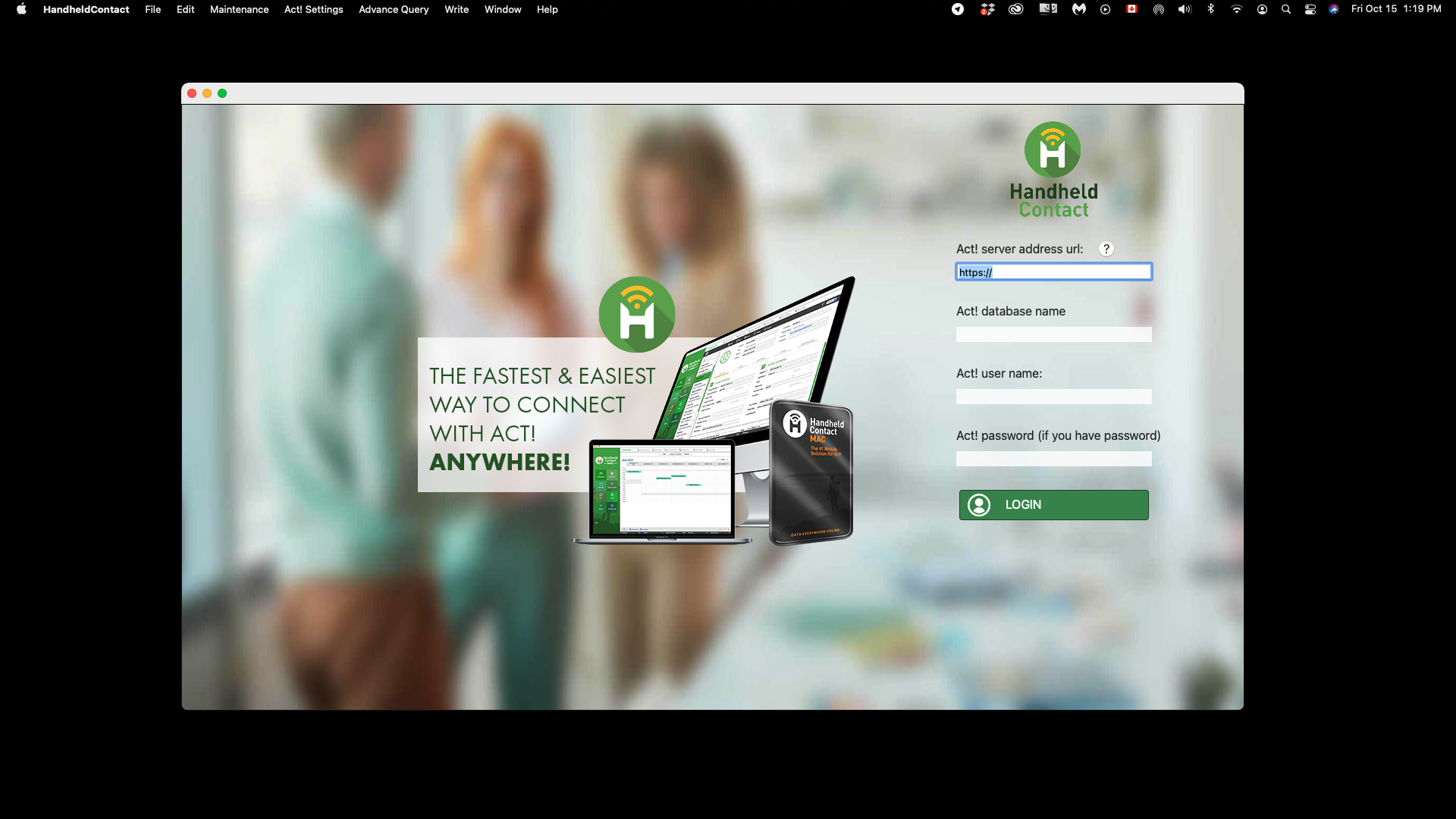The width and height of the screenshot is (1456, 819).
Task: Open the File menu
Action: (x=153, y=9)
